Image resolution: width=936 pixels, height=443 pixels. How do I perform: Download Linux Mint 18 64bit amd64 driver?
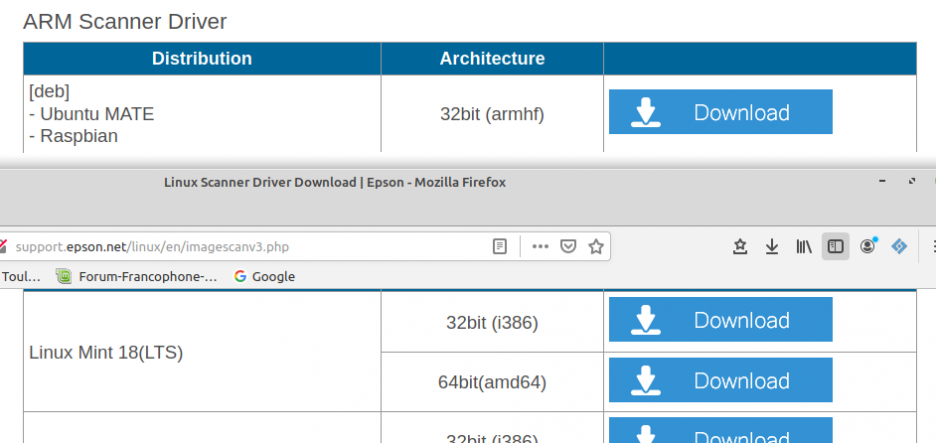click(x=720, y=380)
